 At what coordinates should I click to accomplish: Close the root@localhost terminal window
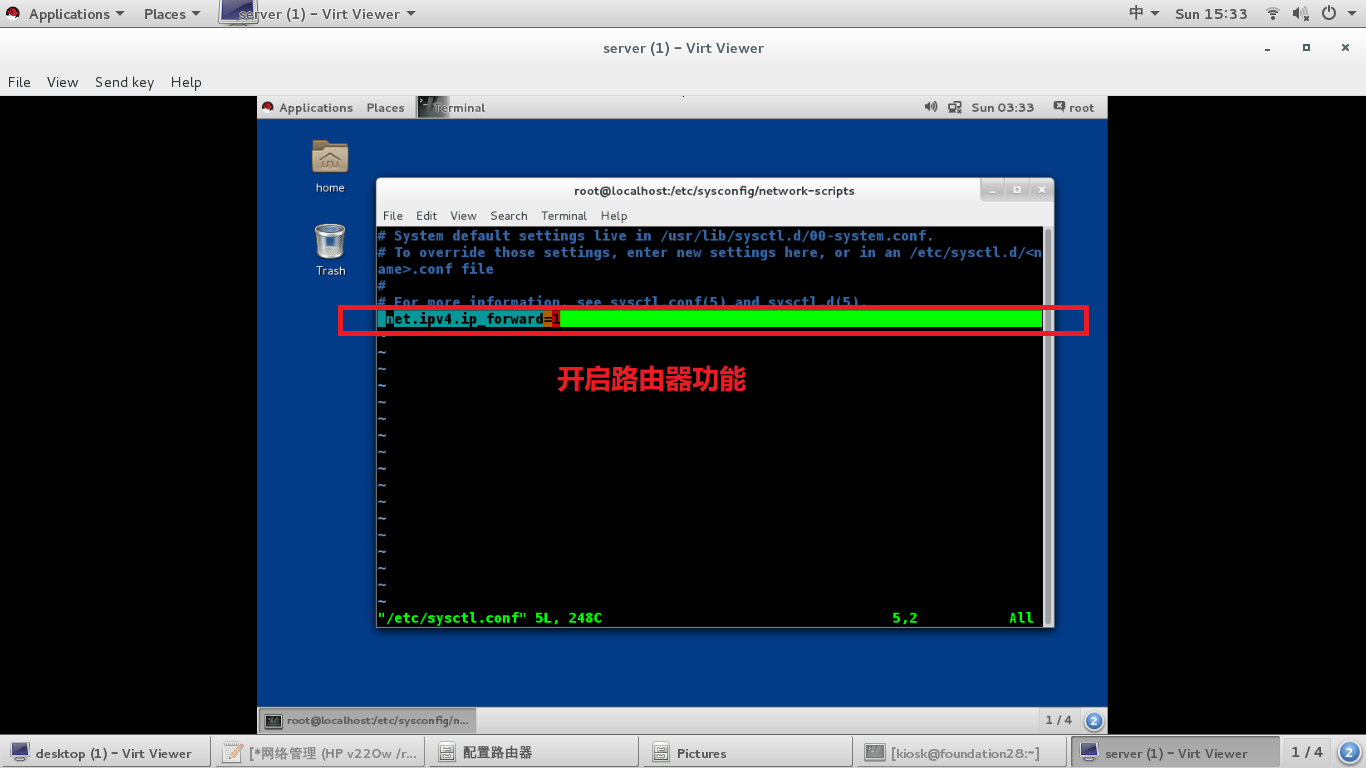[x=1041, y=189]
